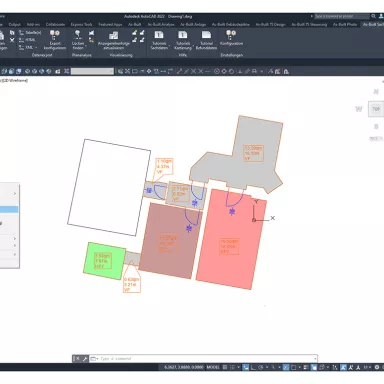Screen dimensions: 384x384
Task: Expand command history arrow on command line
Action: pyautogui.click(x=315, y=359)
